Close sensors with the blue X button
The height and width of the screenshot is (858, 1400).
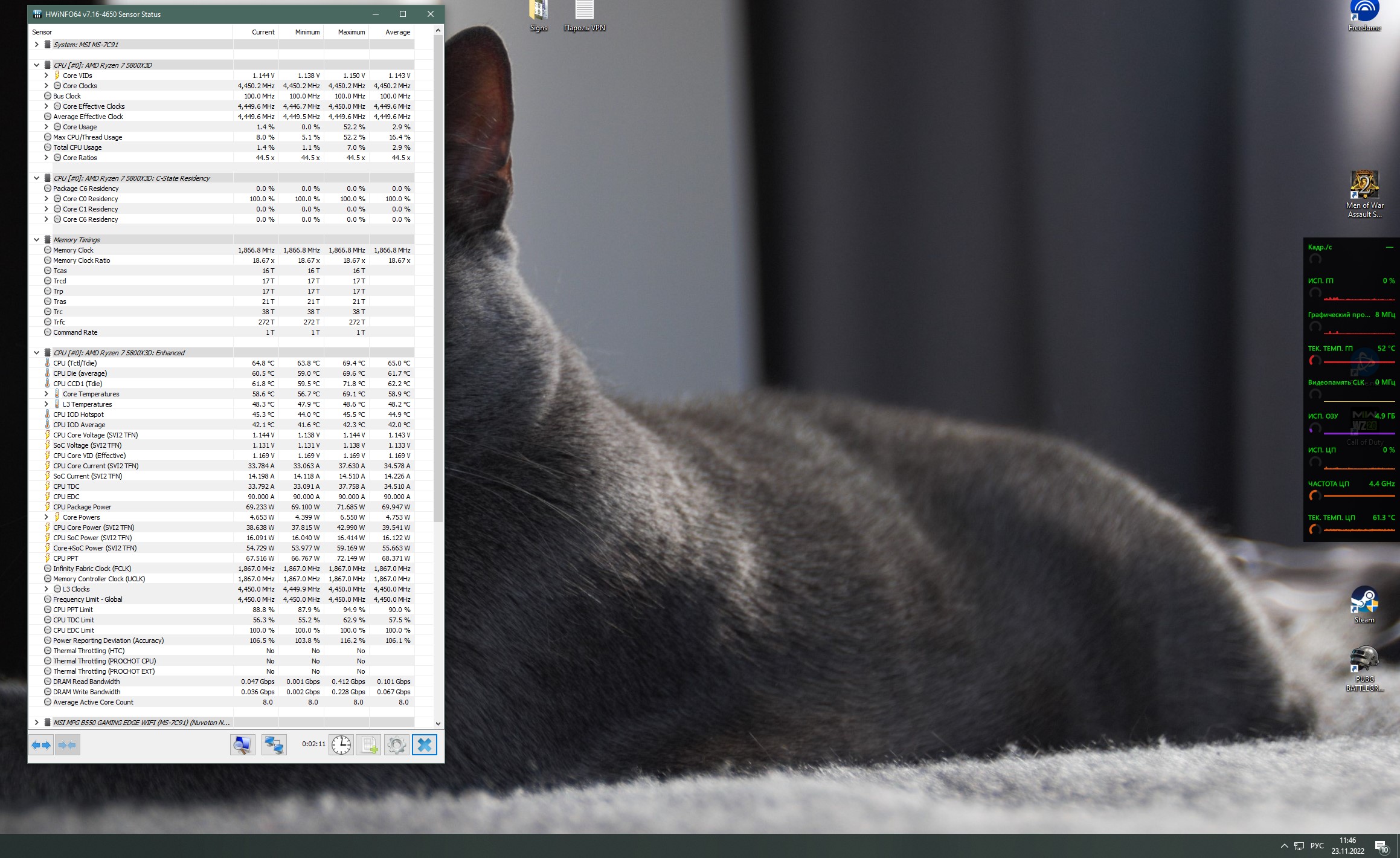point(424,745)
